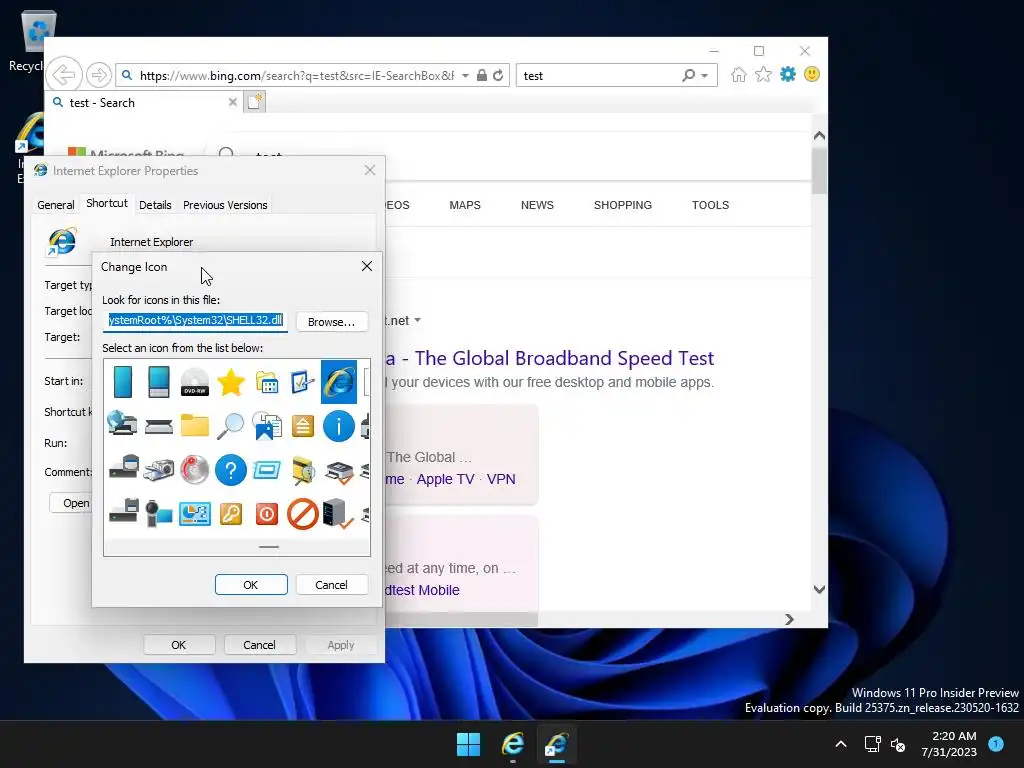Image resolution: width=1024 pixels, height=768 pixels.
Task: Click OK in Change Icon dialog
Action: [251, 584]
